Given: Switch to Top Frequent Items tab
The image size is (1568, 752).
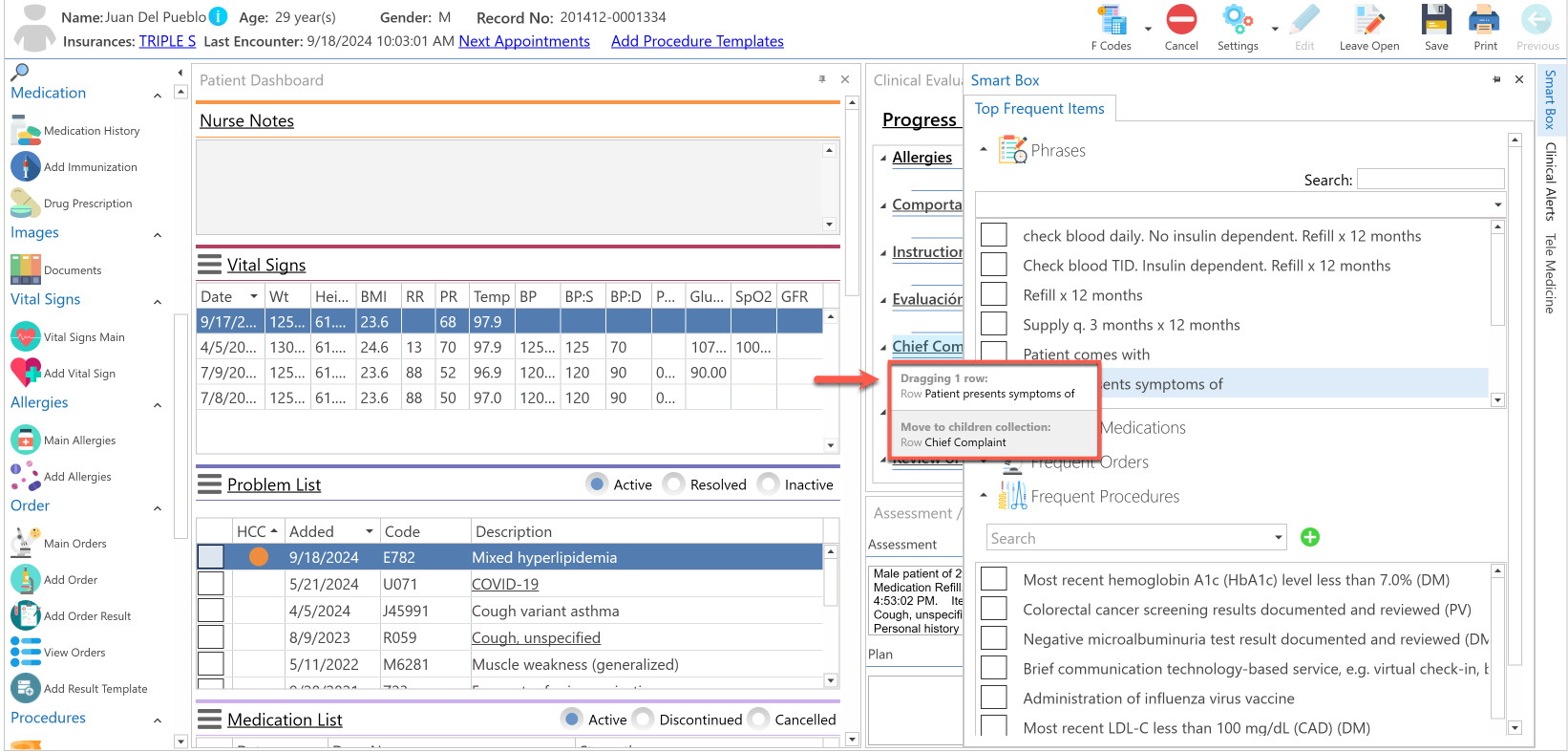Looking at the screenshot, I should [x=1039, y=109].
